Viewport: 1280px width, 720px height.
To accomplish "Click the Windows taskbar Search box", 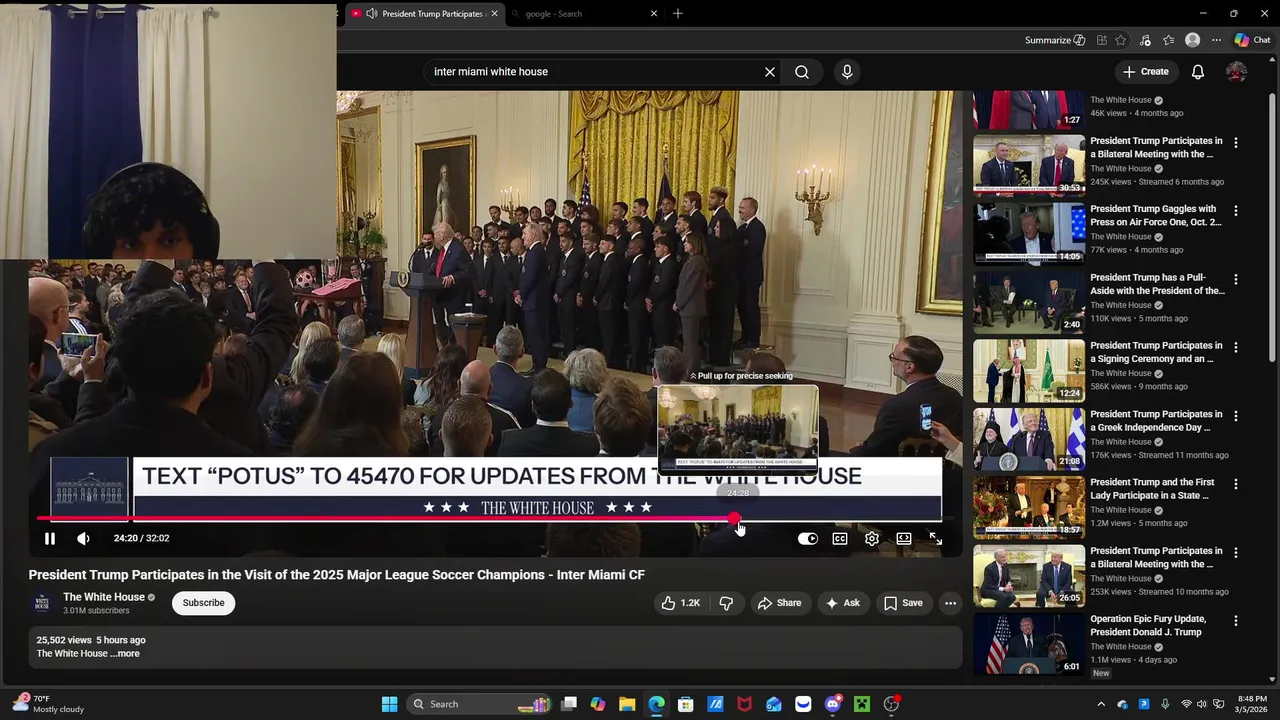I will pyautogui.click(x=480, y=704).
